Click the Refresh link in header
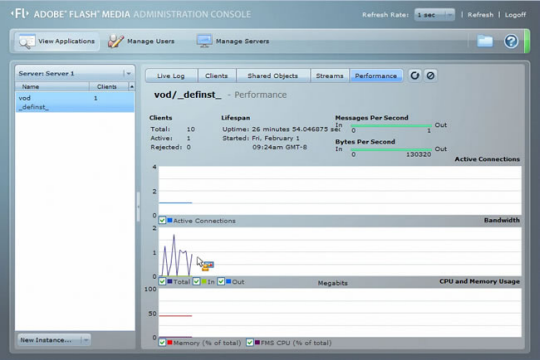Screen dimensions: 540x360 click(480, 15)
